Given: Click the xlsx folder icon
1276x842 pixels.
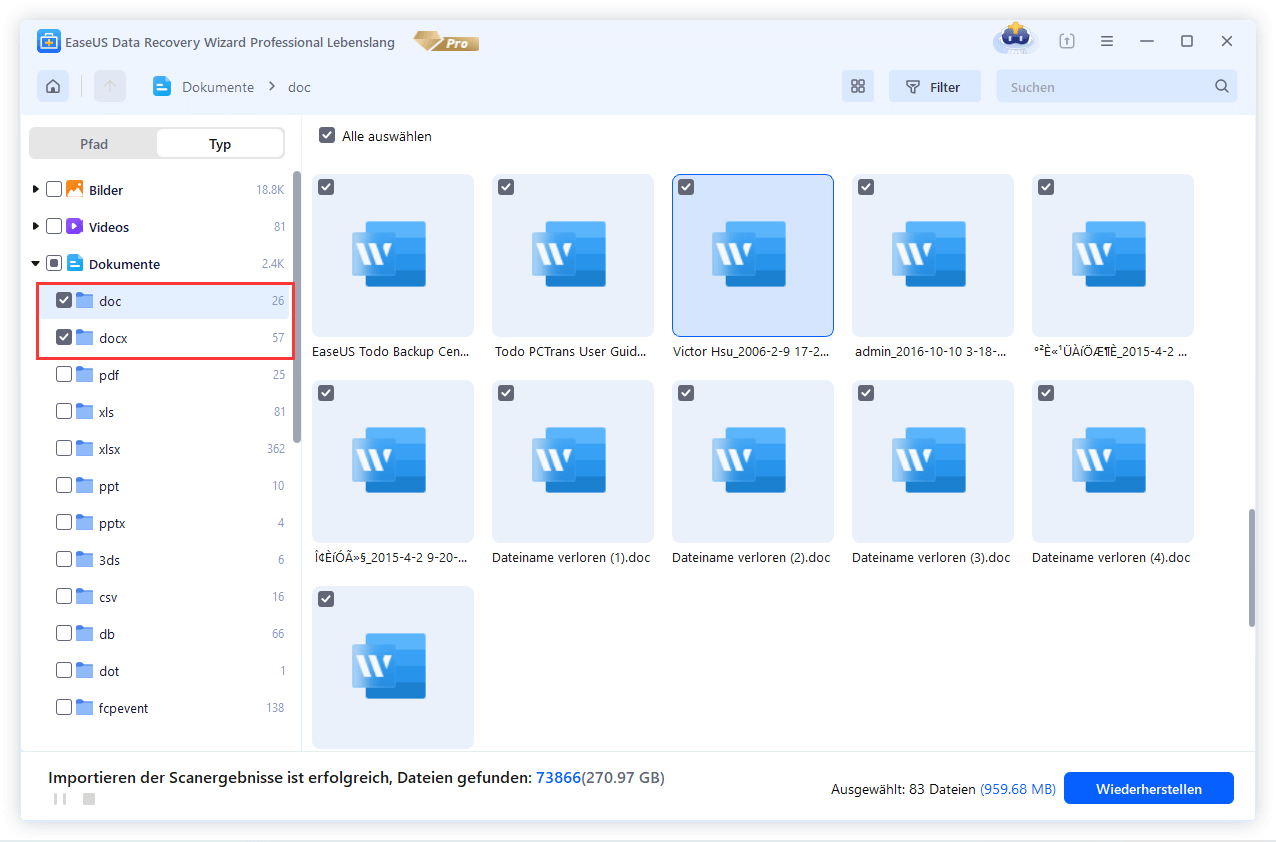Looking at the screenshot, I should [x=84, y=449].
